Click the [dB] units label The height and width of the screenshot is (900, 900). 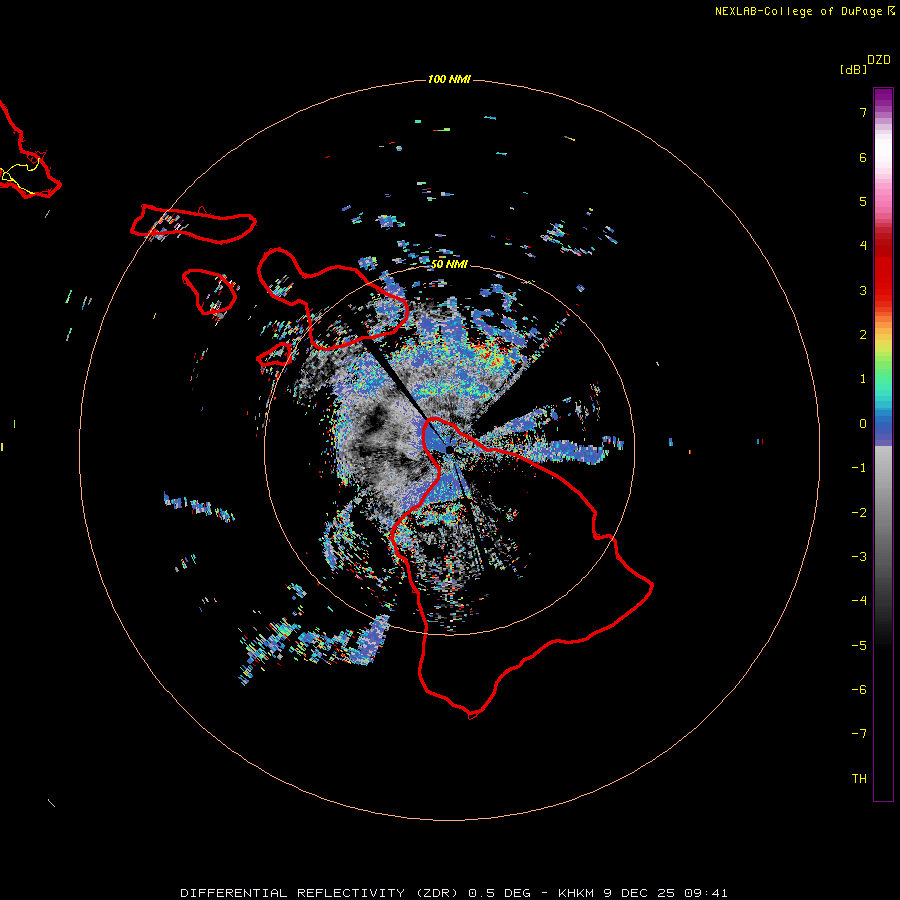click(853, 69)
